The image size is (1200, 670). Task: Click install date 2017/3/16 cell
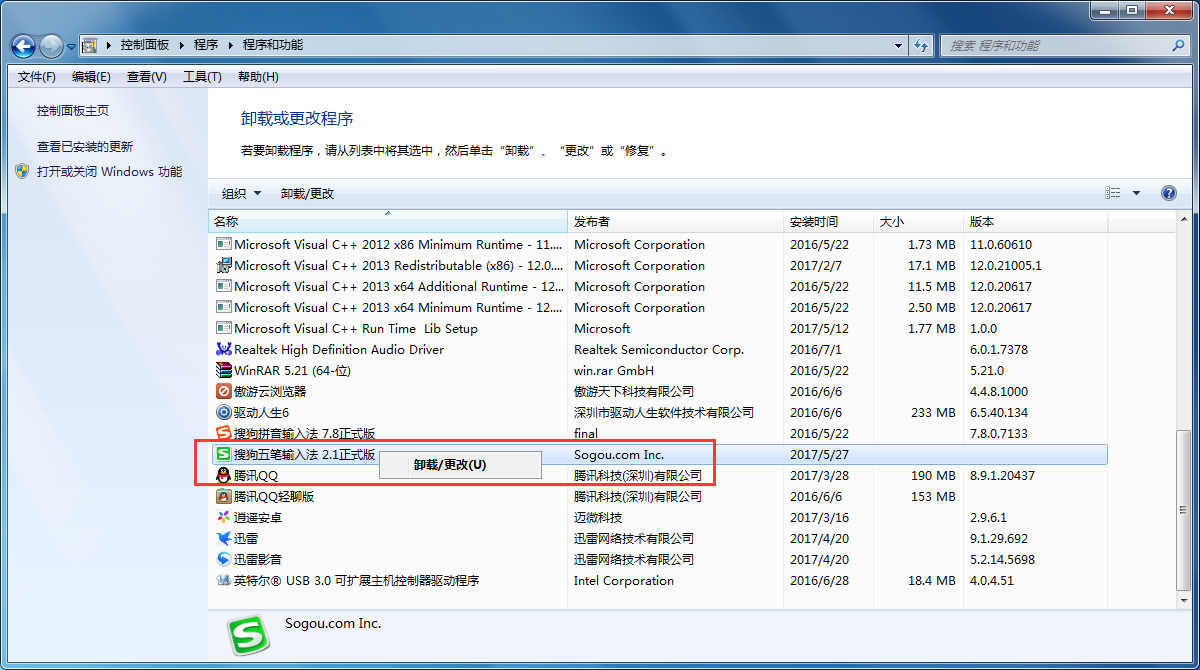click(819, 517)
